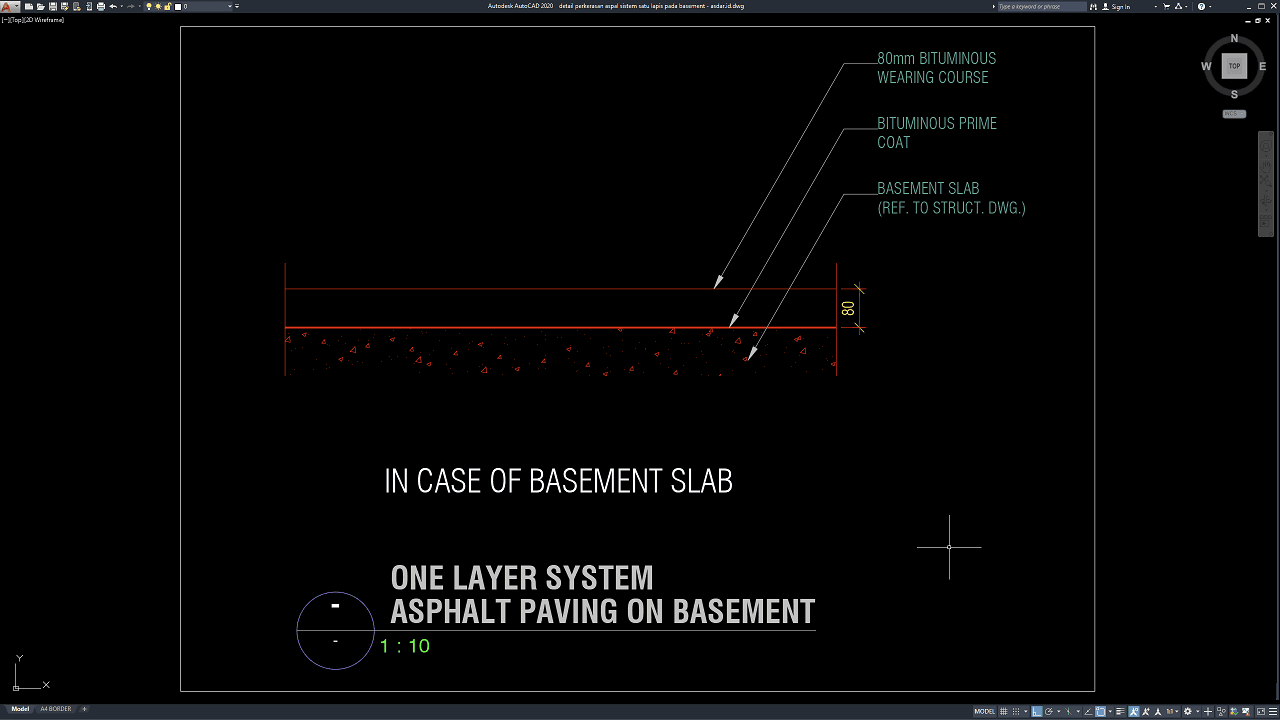Open the AutoCAD application menu button
The height and width of the screenshot is (720, 1280).
click(8, 6)
